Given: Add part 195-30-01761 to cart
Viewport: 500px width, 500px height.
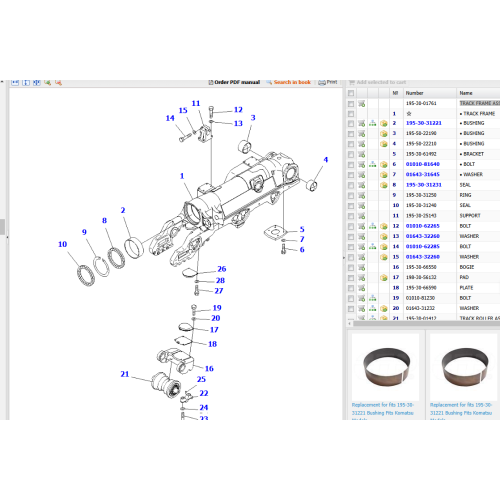Looking at the screenshot, I should coord(362,104).
